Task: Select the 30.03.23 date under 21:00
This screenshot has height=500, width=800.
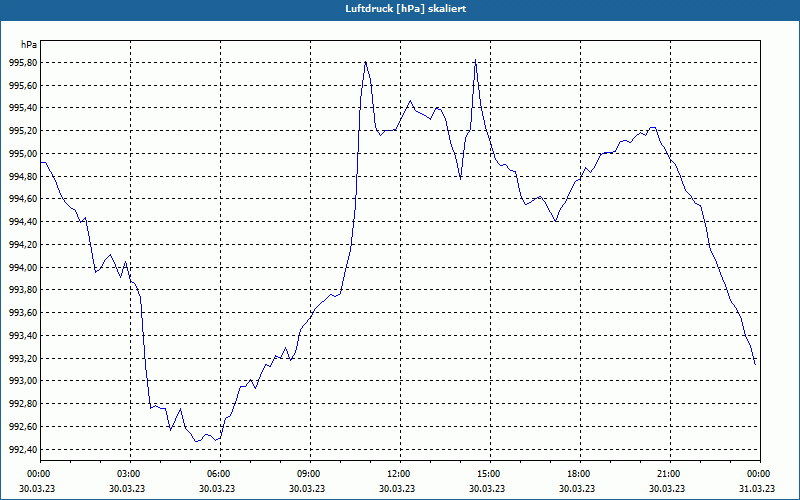Action: [x=667, y=488]
